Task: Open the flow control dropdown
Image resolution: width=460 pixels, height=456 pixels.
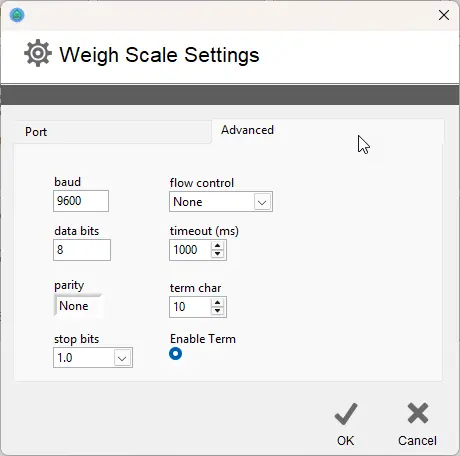Action: [x=221, y=202]
